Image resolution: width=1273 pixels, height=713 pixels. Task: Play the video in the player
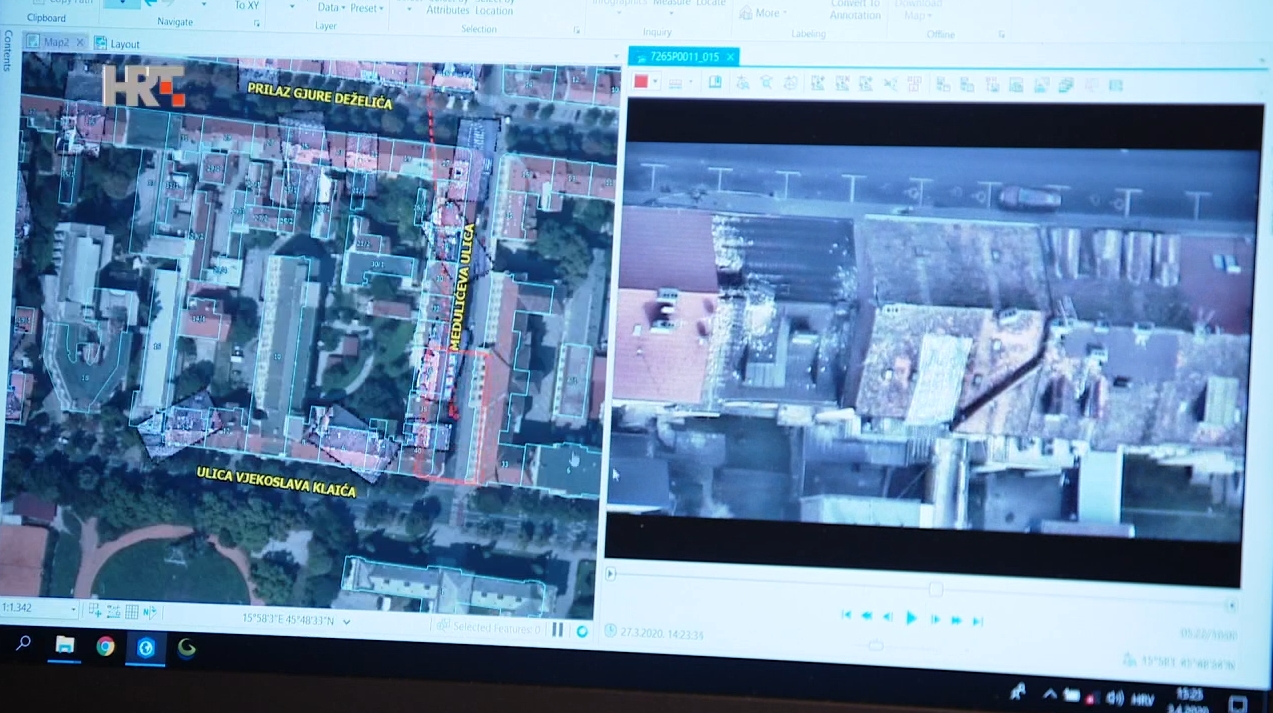pos(911,619)
